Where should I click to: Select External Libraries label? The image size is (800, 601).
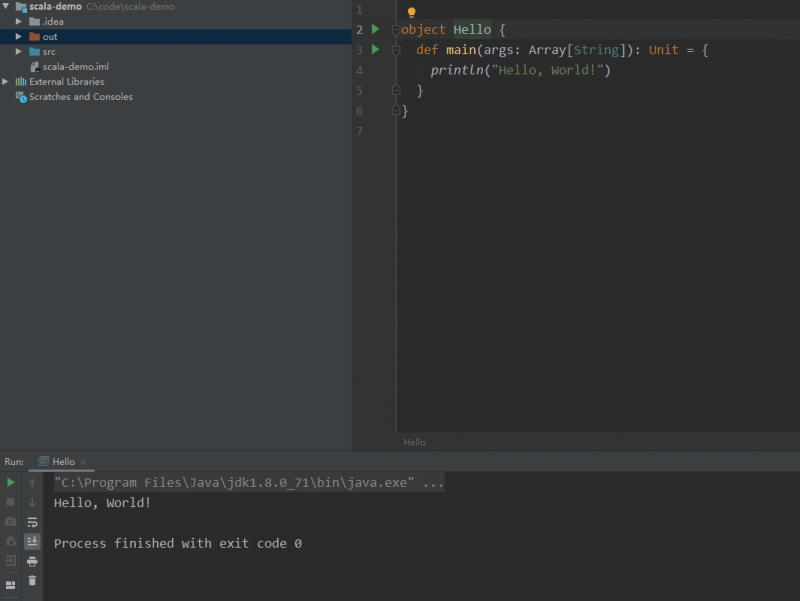click(67, 82)
